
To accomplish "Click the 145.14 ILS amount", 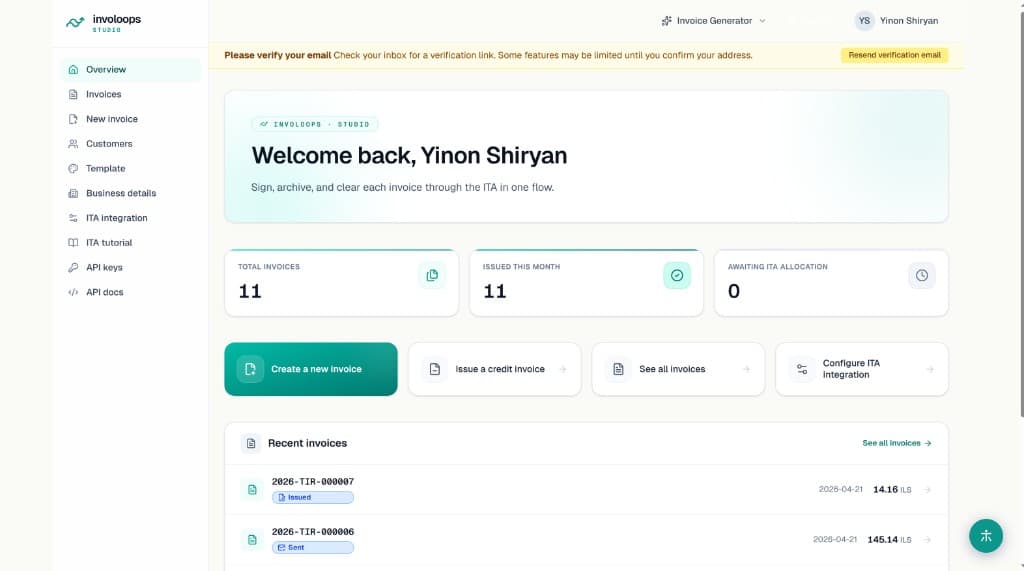I will point(889,540).
